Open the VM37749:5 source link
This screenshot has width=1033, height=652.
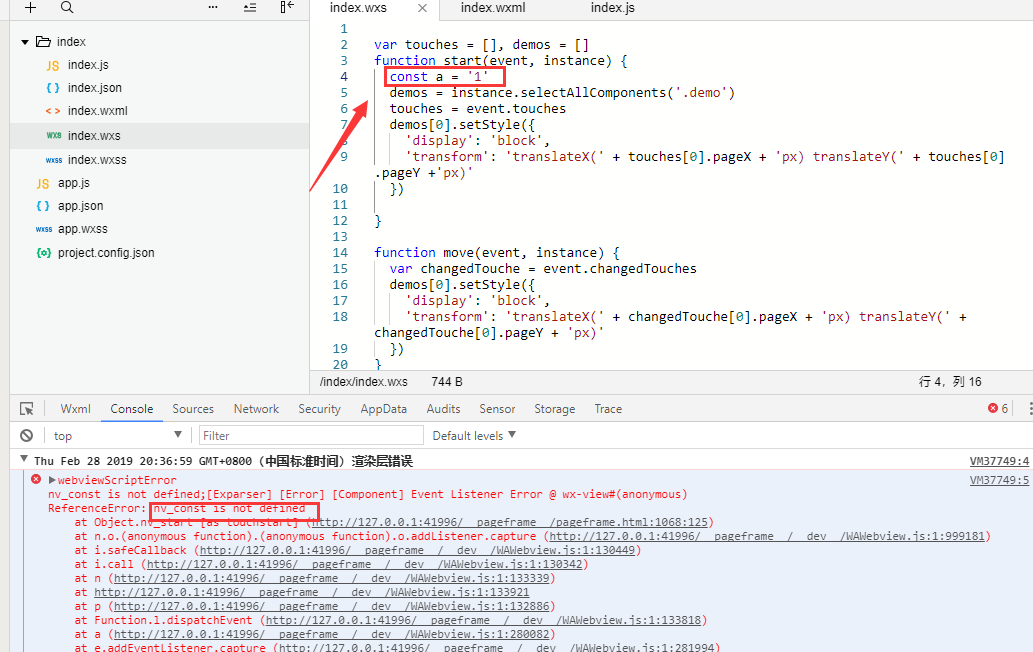pos(999,480)
